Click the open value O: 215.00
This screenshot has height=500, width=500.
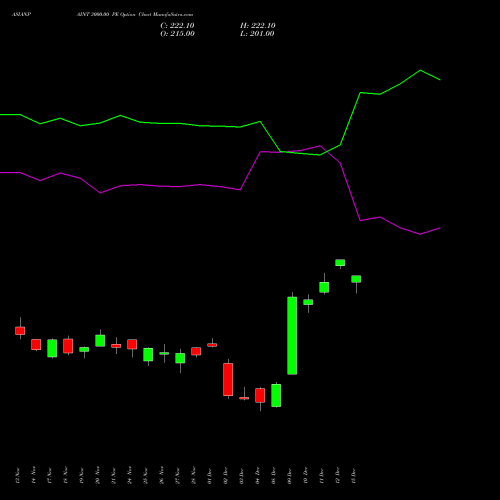177,34
